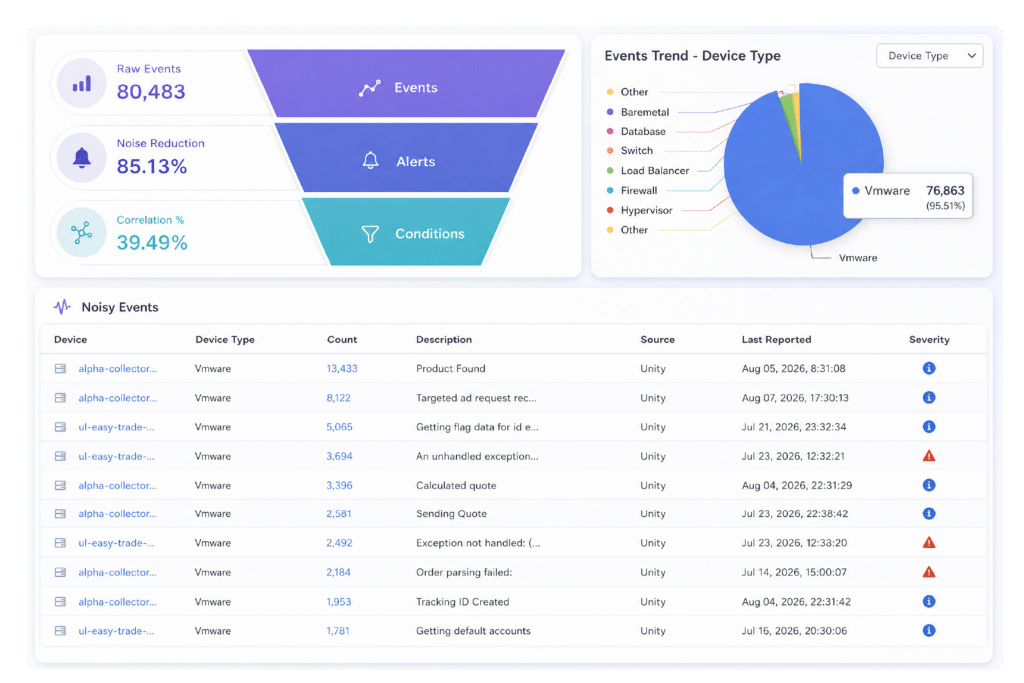Click device icon beside first alpha-collector row
The image size is (1024, 683).
point(60,369)
